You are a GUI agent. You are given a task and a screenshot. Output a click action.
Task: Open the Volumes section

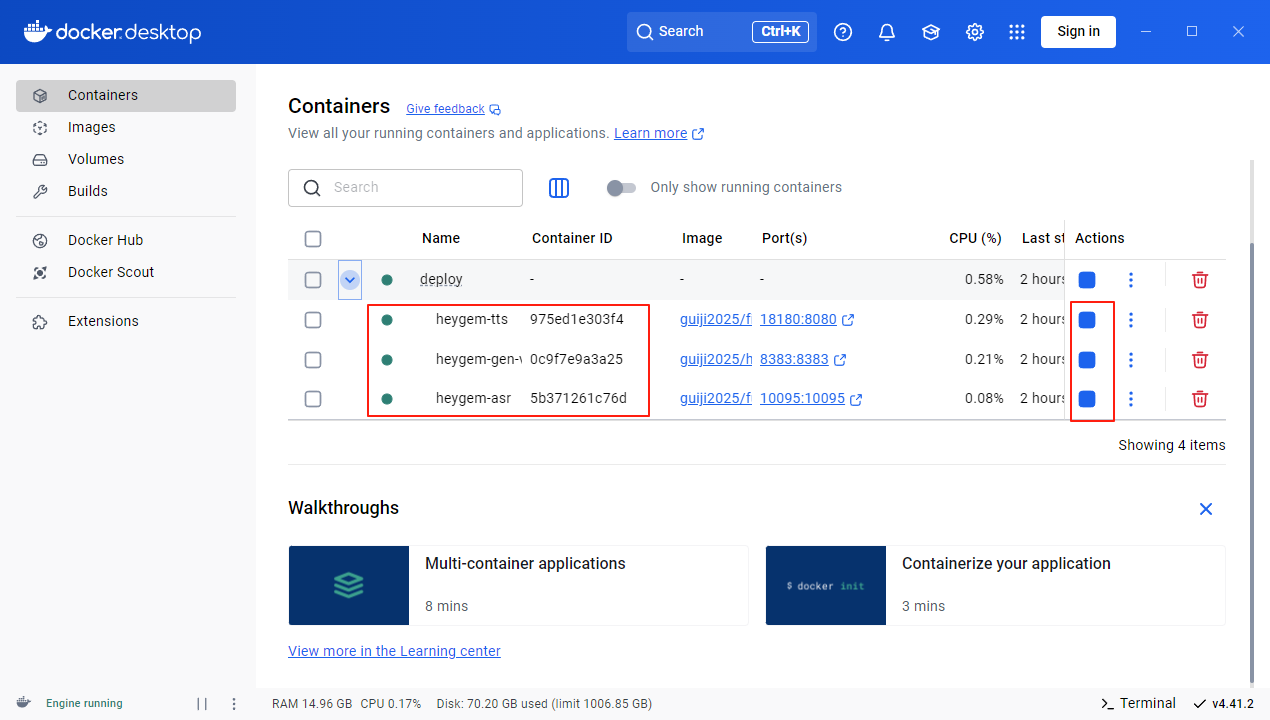(x=96, y=159)
